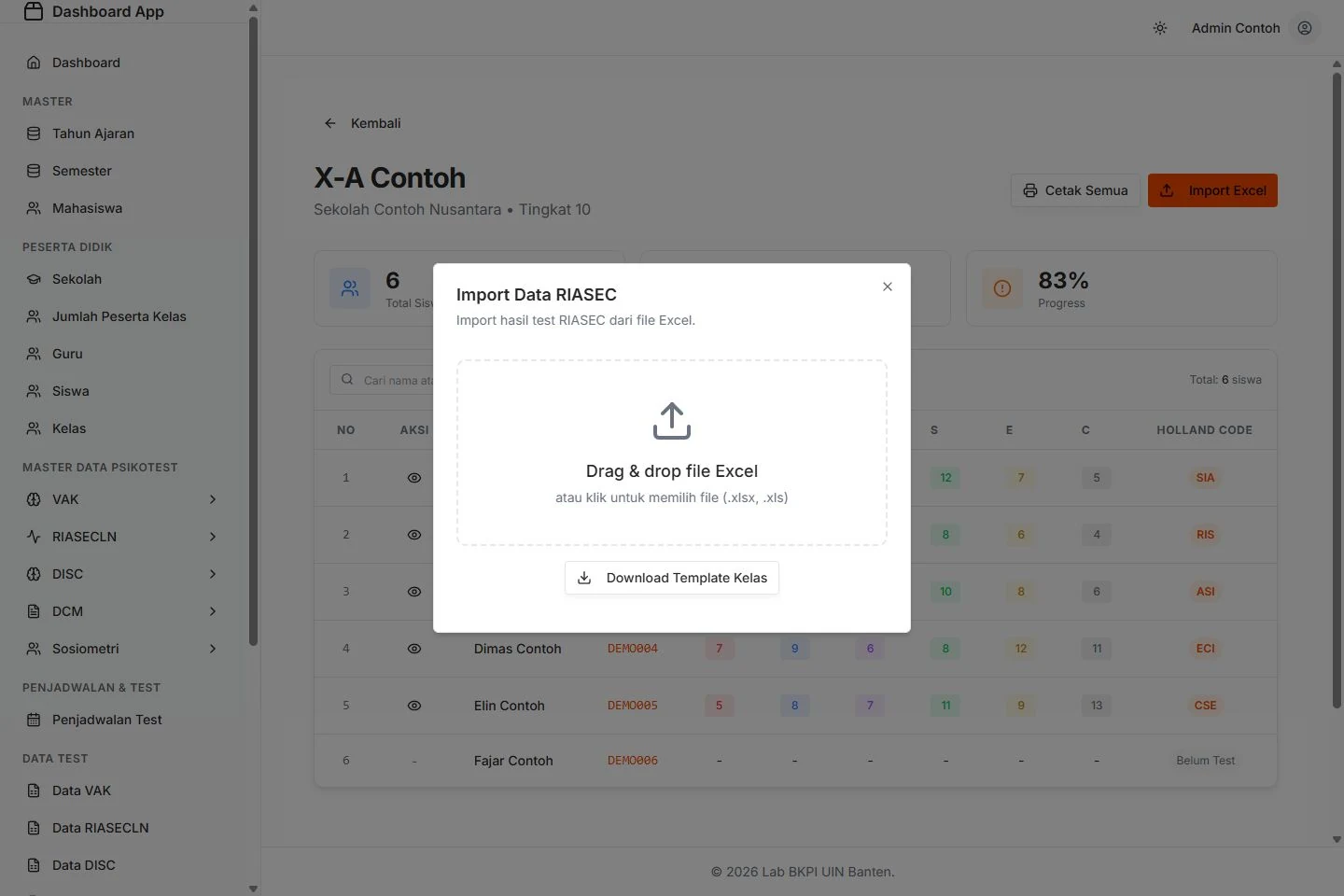Click the Jumlah Peserta Kelas people icon

[x=34, y=316]
